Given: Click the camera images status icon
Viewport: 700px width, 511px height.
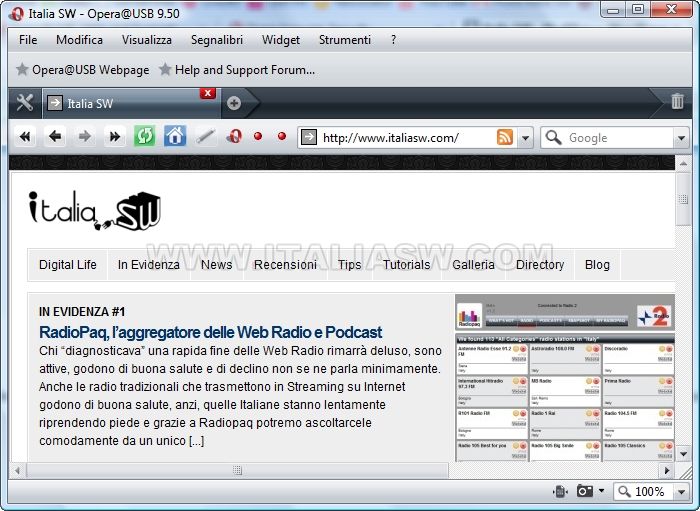Looking at the screenshot, I should (x=585, y=491).
